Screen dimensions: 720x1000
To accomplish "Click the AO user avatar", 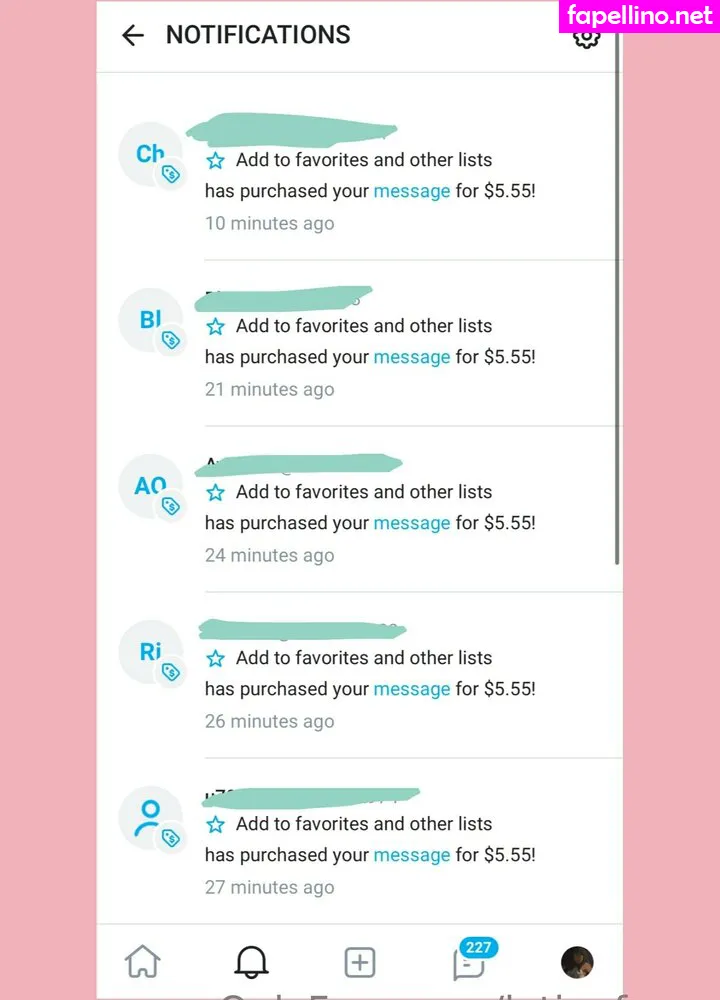I will [x=150, y=486].
